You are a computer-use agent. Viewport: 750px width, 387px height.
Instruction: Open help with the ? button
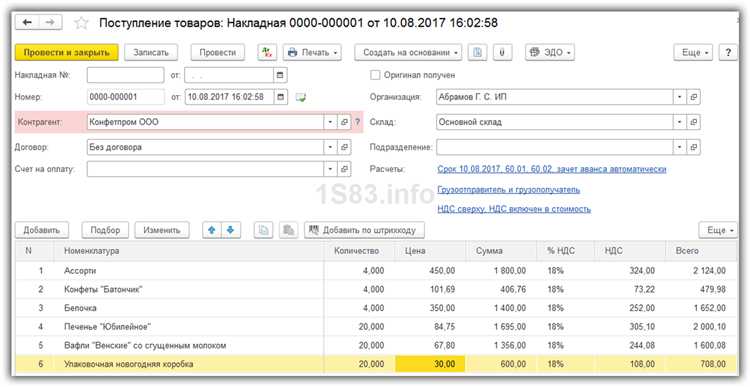[728, 53]
